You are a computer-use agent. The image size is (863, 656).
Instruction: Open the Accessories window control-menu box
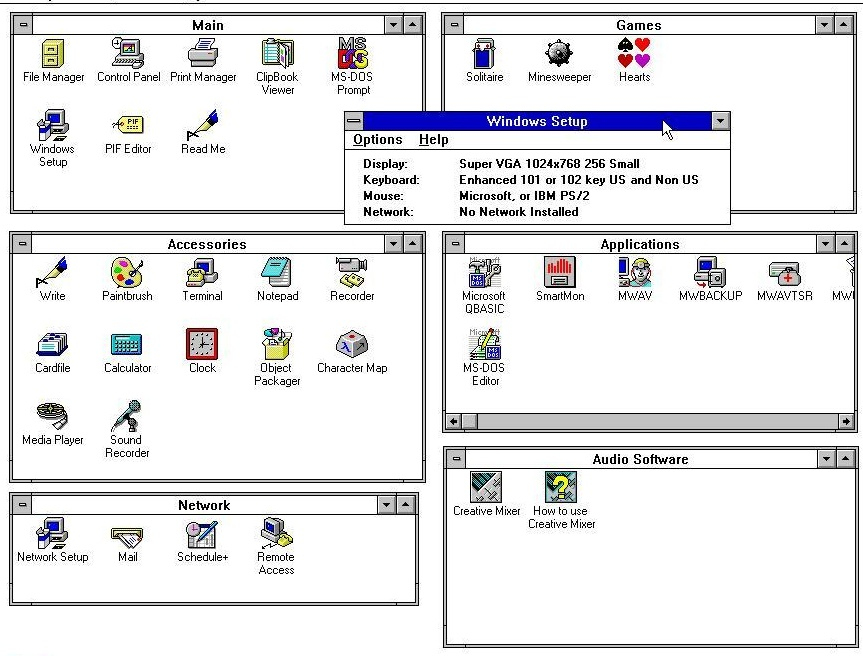(x=21, y=244)
